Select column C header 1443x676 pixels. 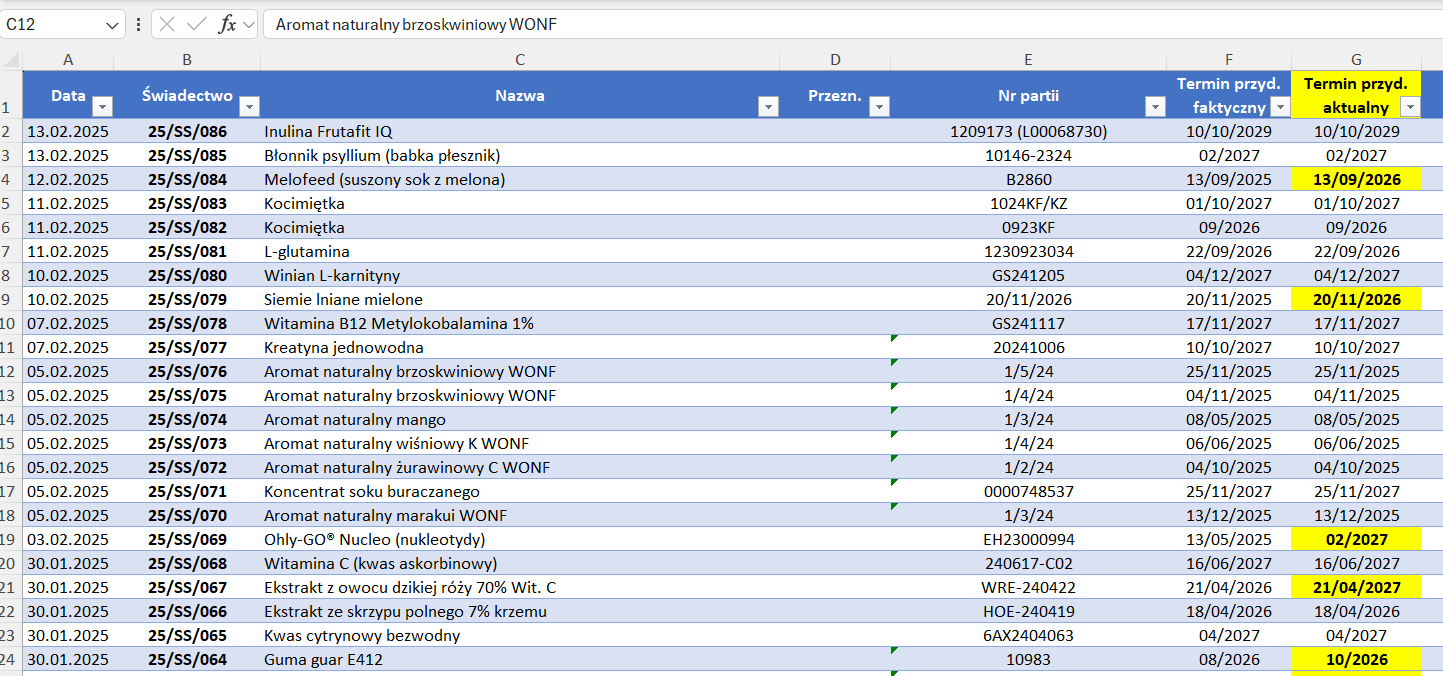(519, 60)
